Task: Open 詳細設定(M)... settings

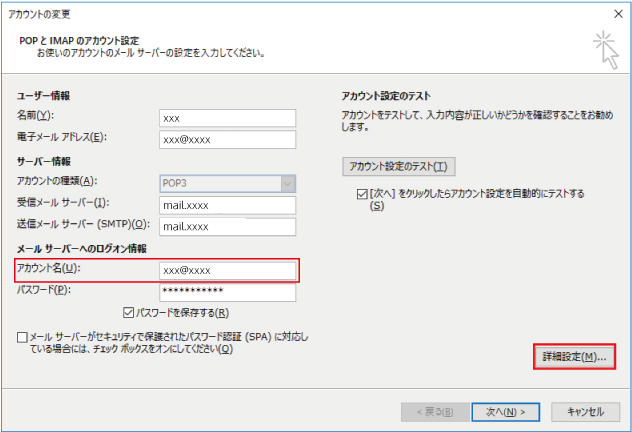Action: pos(574,357)
